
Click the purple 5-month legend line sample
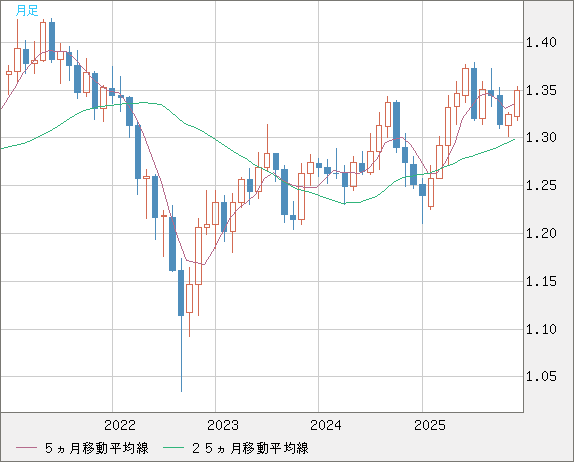(x=26, y=448)
